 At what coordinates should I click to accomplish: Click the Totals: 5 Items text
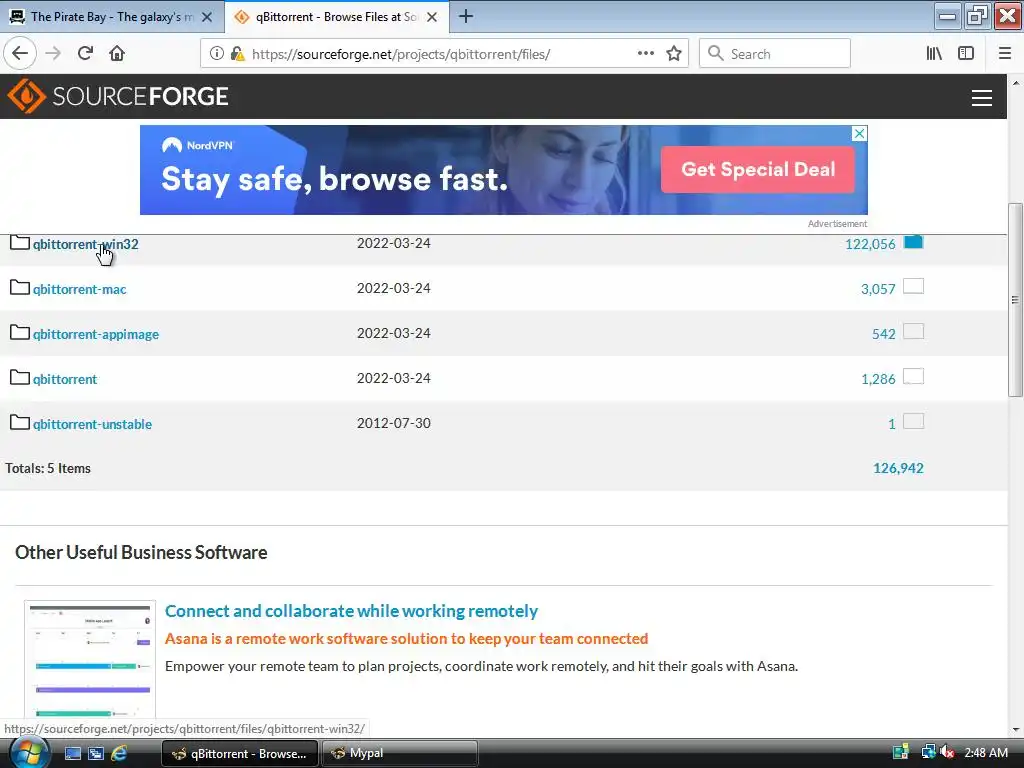[48, 468]
